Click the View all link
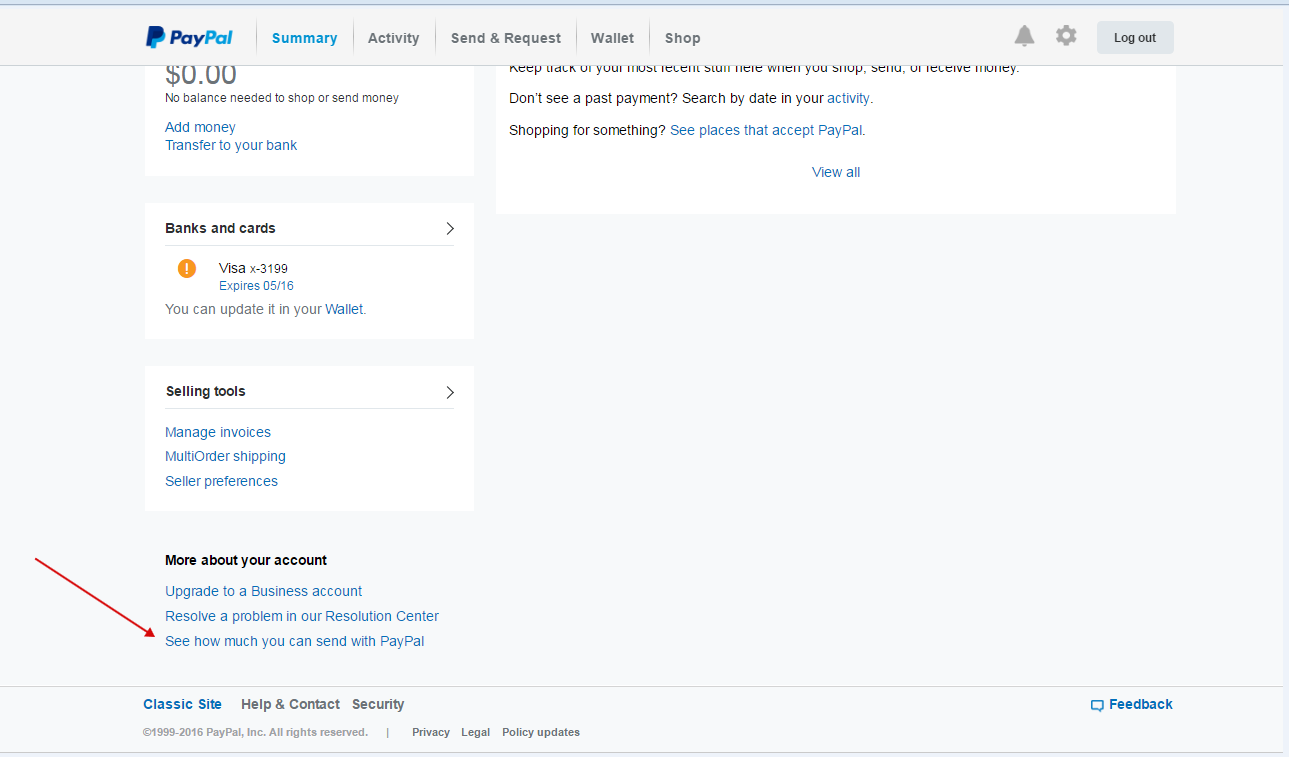Image resolution: width=1289 pixels, height=757 pixels. coord(836,172)
